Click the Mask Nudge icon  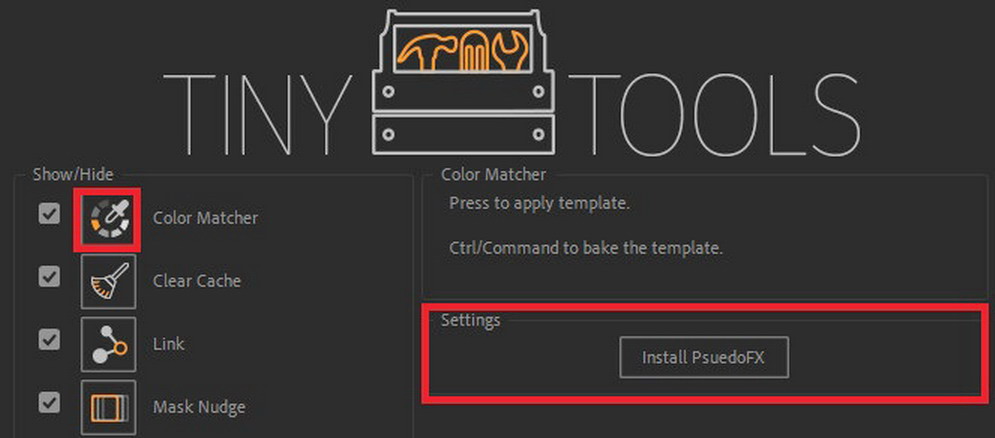[x=107, y=406]
